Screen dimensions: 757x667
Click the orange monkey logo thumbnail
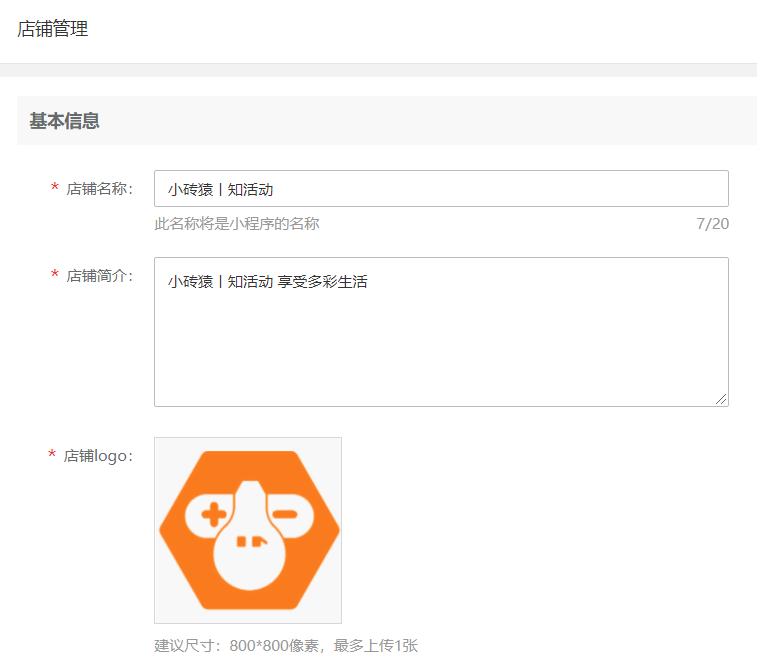(248, 530)
